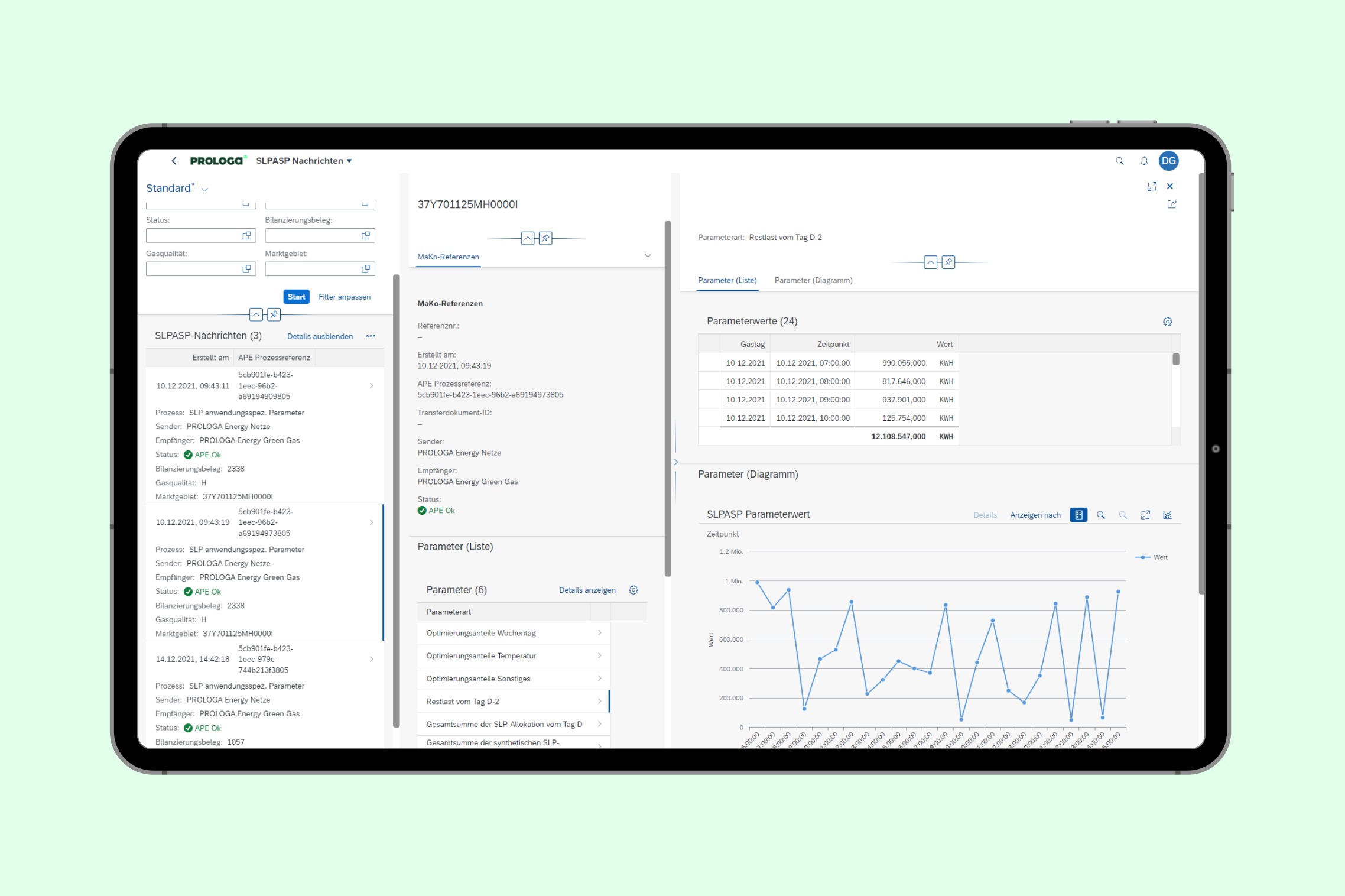The image size is (1345, 896).
Task: Open Parameter (6) table settings gear
Action: (633, 590)
